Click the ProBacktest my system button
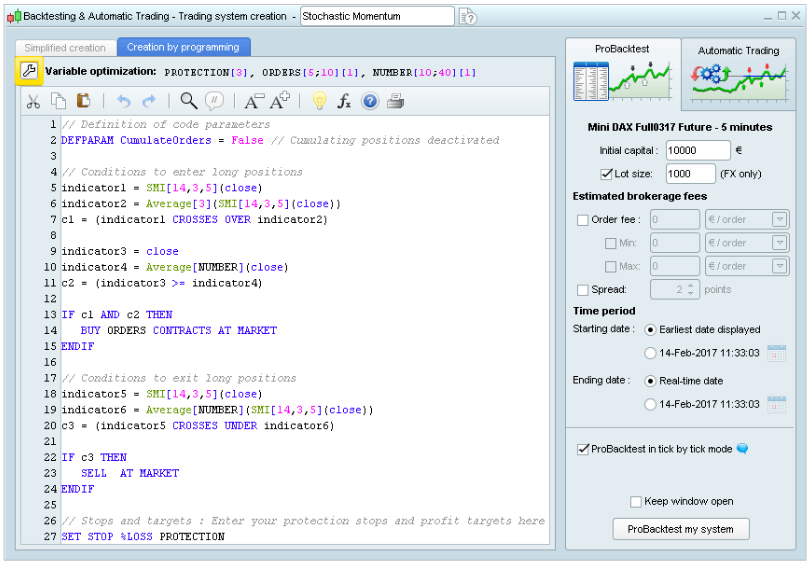 680,529
